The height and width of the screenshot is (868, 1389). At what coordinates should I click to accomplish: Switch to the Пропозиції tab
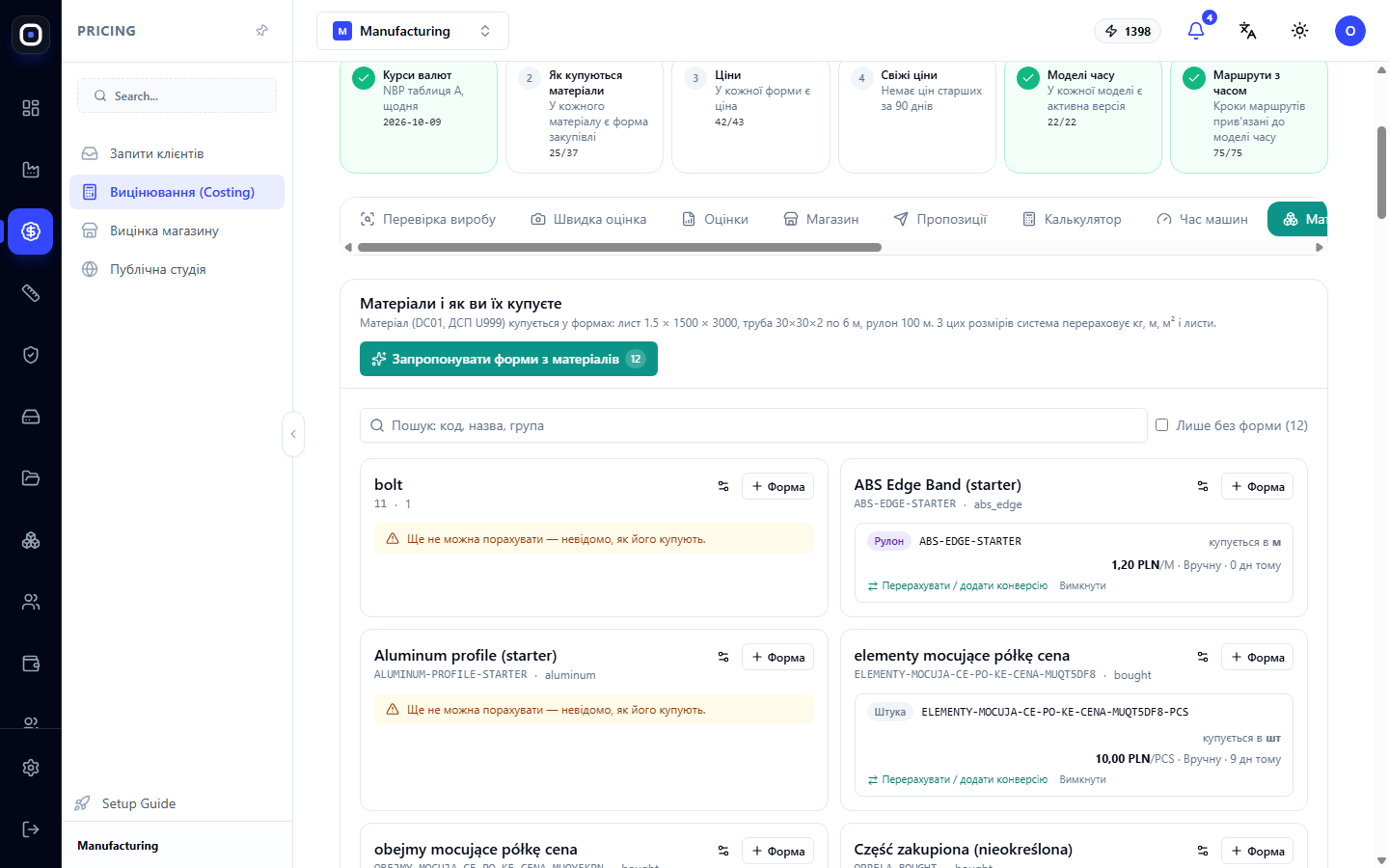coord(940,219)
